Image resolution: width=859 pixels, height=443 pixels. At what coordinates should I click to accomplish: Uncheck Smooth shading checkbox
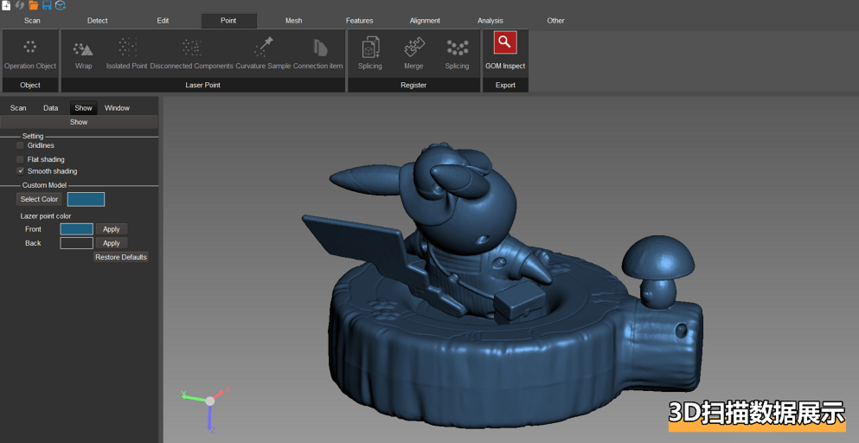20,171
